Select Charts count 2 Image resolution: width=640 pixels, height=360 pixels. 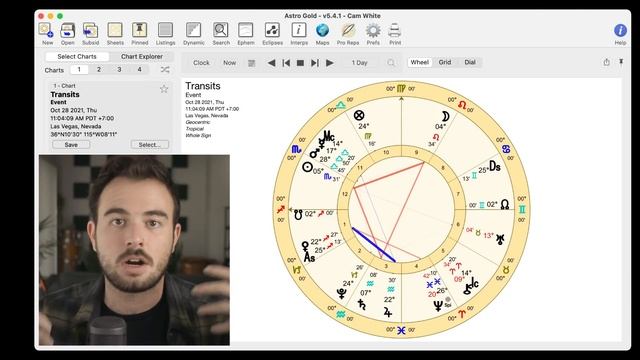point(99,70)
